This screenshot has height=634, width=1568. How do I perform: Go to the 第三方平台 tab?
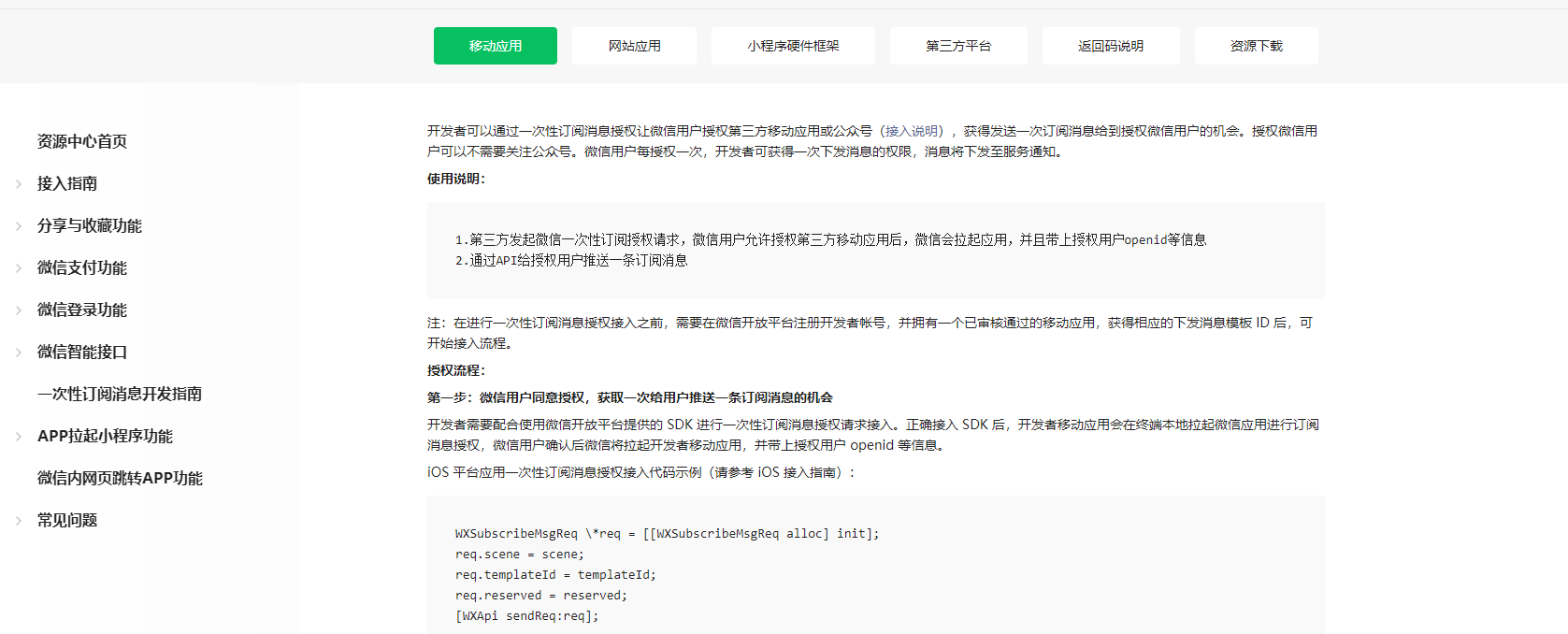click(958, 46)
